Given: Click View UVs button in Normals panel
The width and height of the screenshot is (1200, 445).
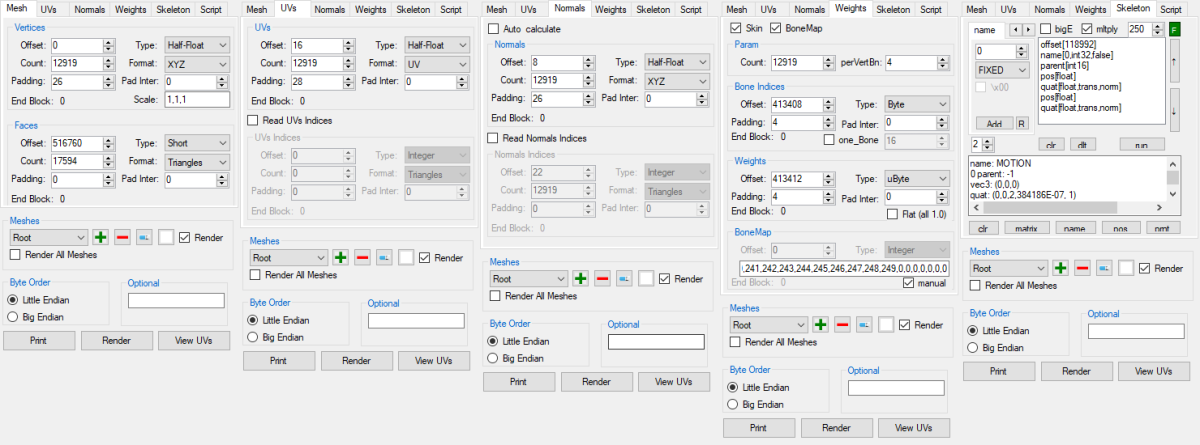Looking at the screenshot, I should pyautogui.click(x=674, y=381).
